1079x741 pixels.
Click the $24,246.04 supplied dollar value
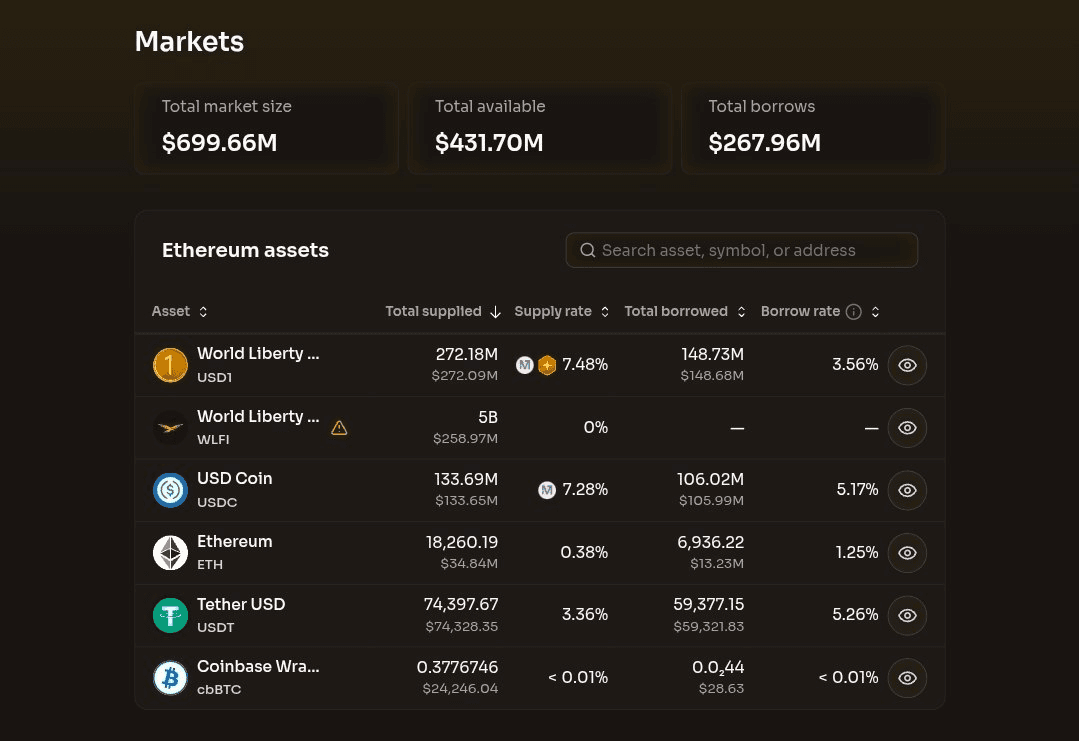pyautogui.click(x=460, y=689)
